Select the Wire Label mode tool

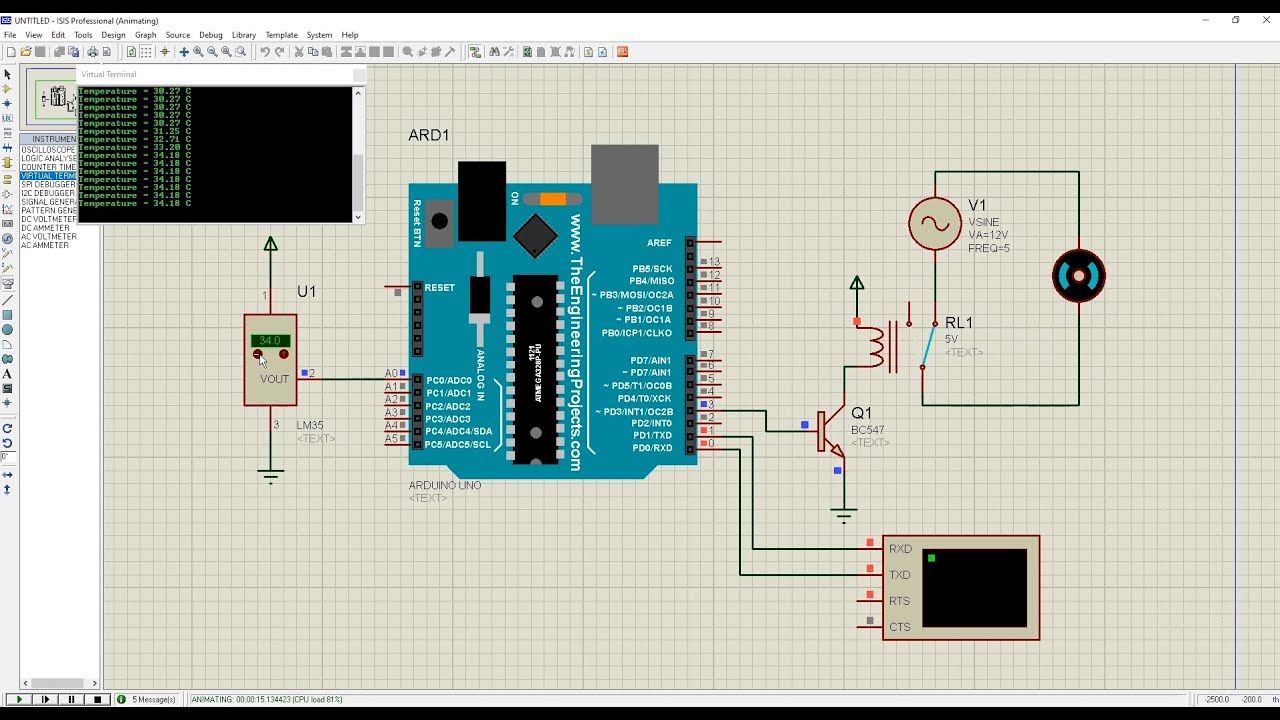click(x=7, y=119)
